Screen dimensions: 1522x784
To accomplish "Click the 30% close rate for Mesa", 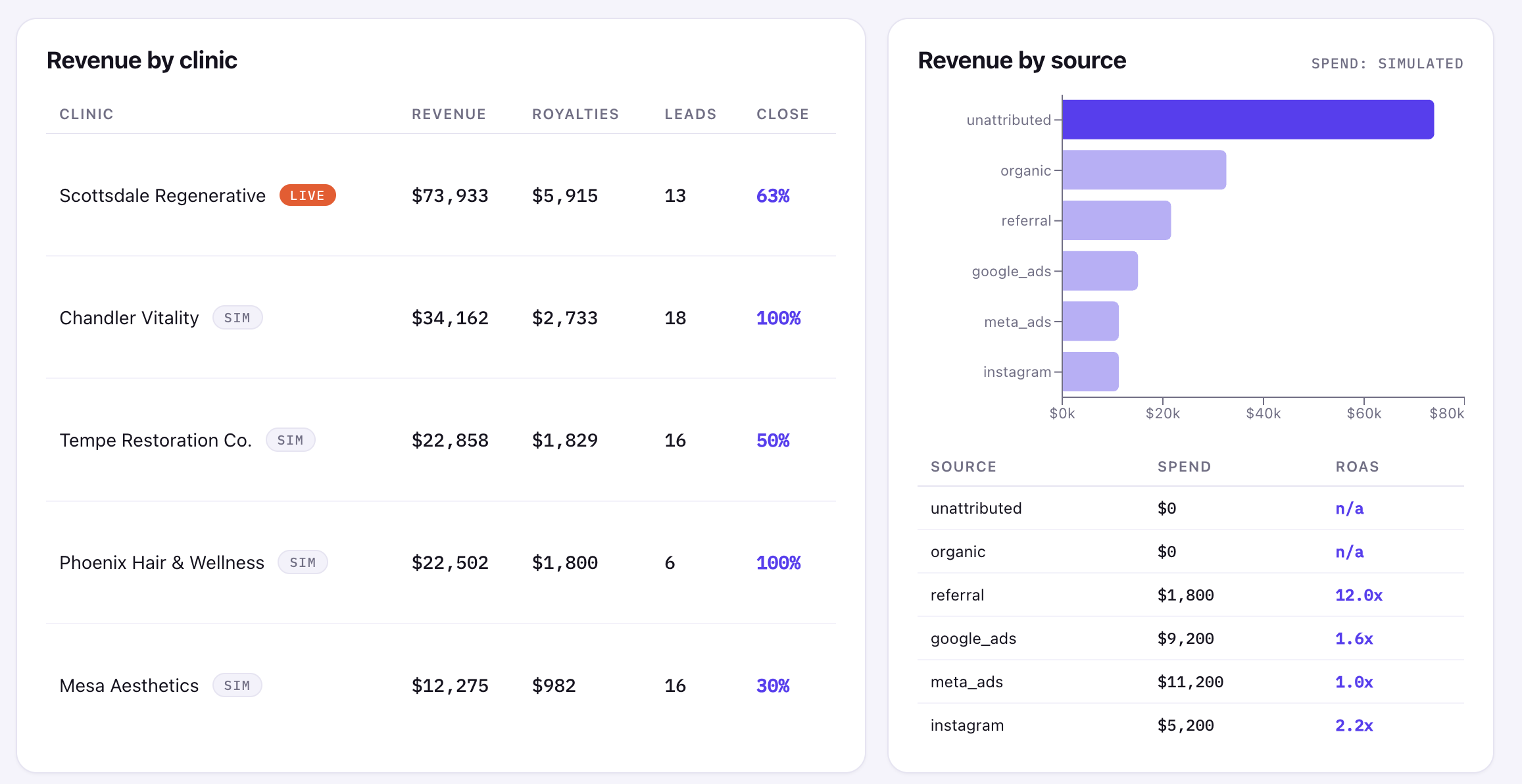I will 773,685.
